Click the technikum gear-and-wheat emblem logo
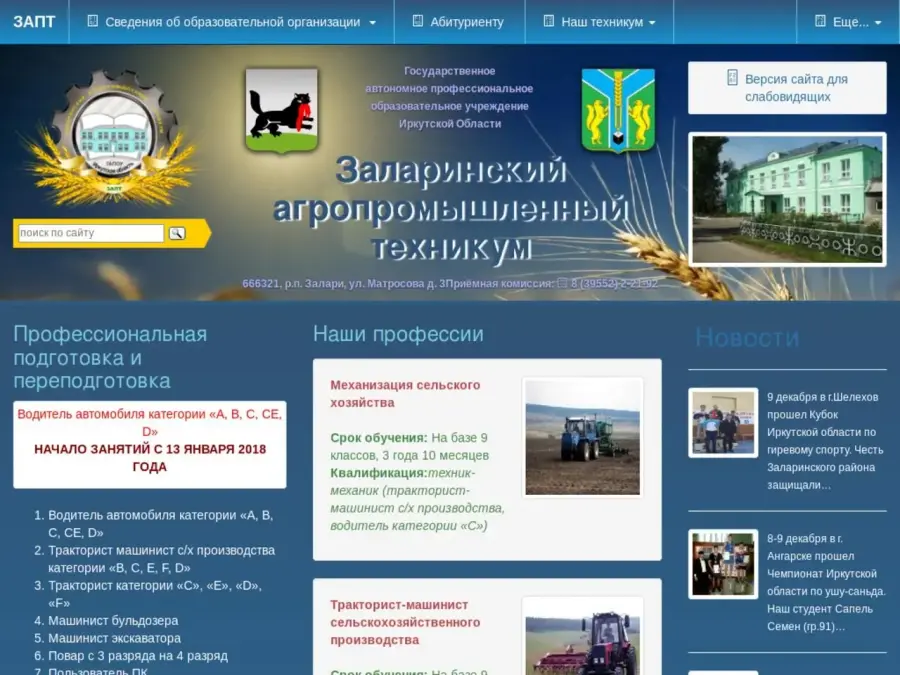 [x=113, y=136]
